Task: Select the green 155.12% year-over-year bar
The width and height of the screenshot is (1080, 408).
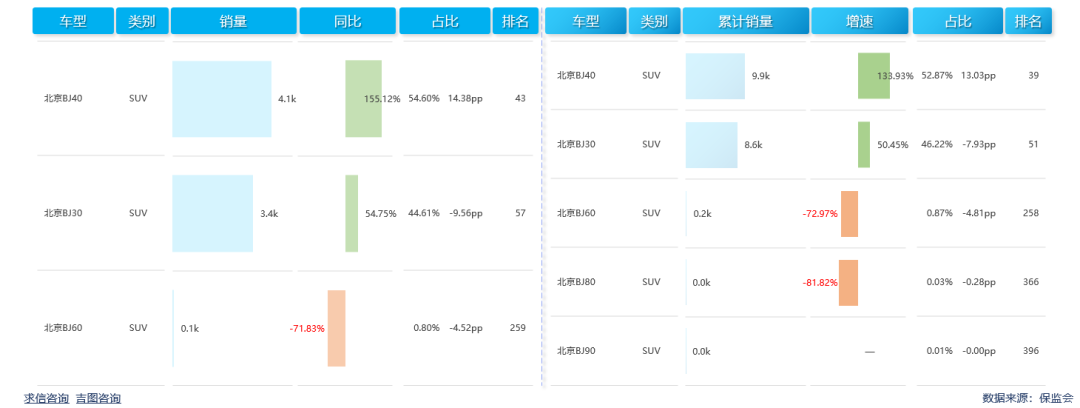Action: click(363, 99)
